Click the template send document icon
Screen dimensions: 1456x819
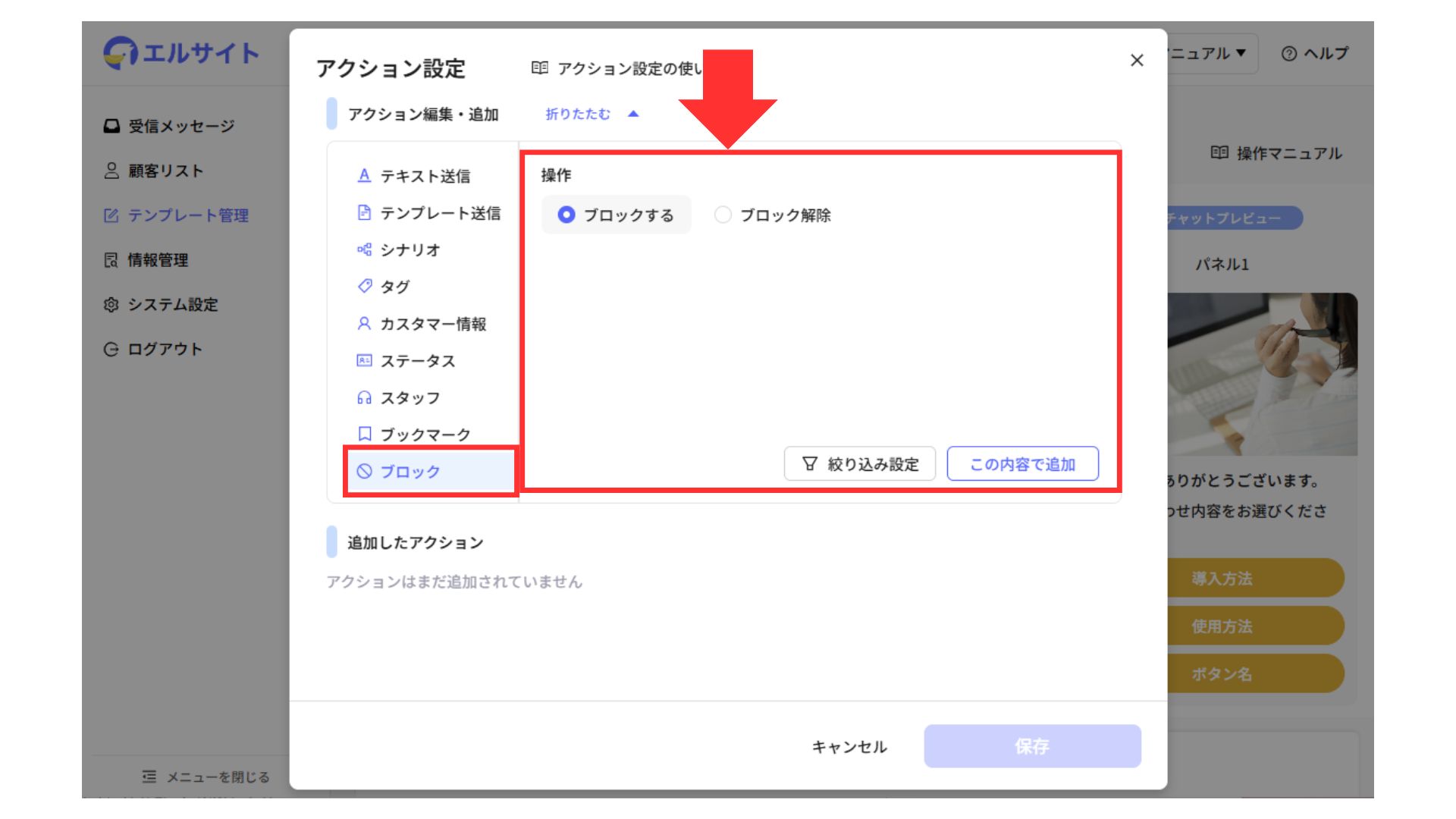point(364,213)
